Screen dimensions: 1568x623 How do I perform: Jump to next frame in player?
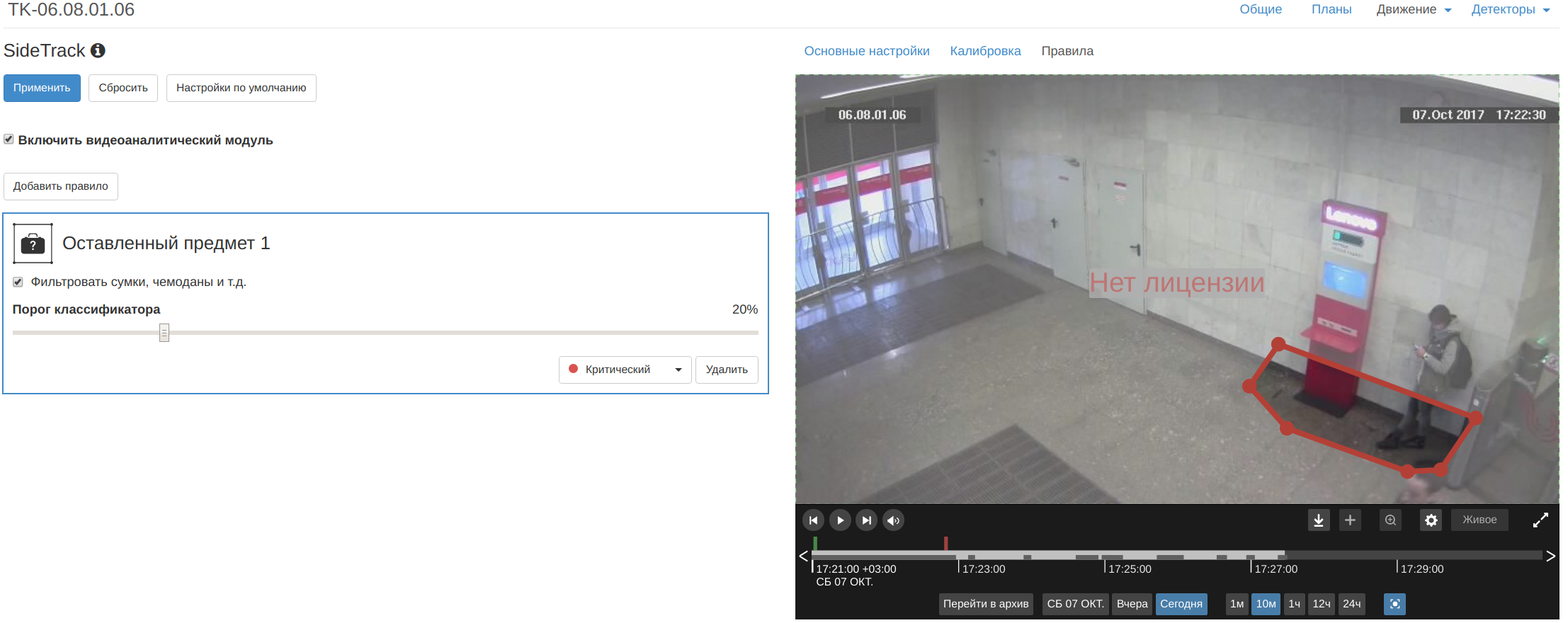(866, 520)
